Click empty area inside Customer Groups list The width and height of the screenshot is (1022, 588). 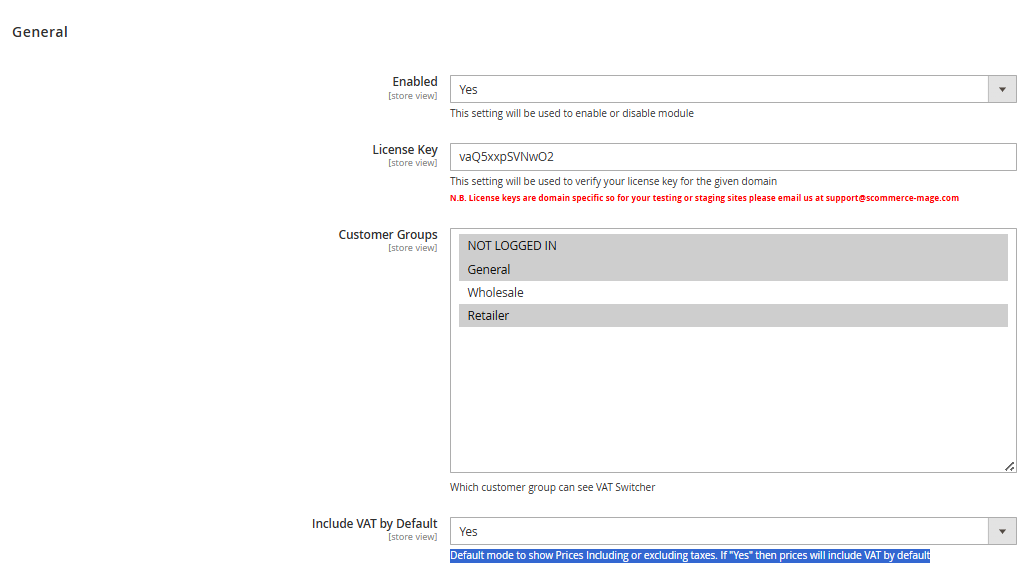coord(732,400)
